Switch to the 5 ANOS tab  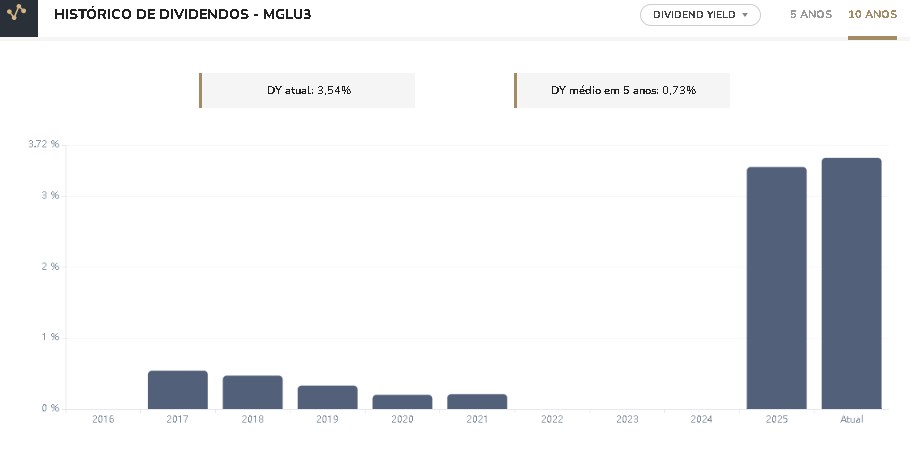click(810, 15)
